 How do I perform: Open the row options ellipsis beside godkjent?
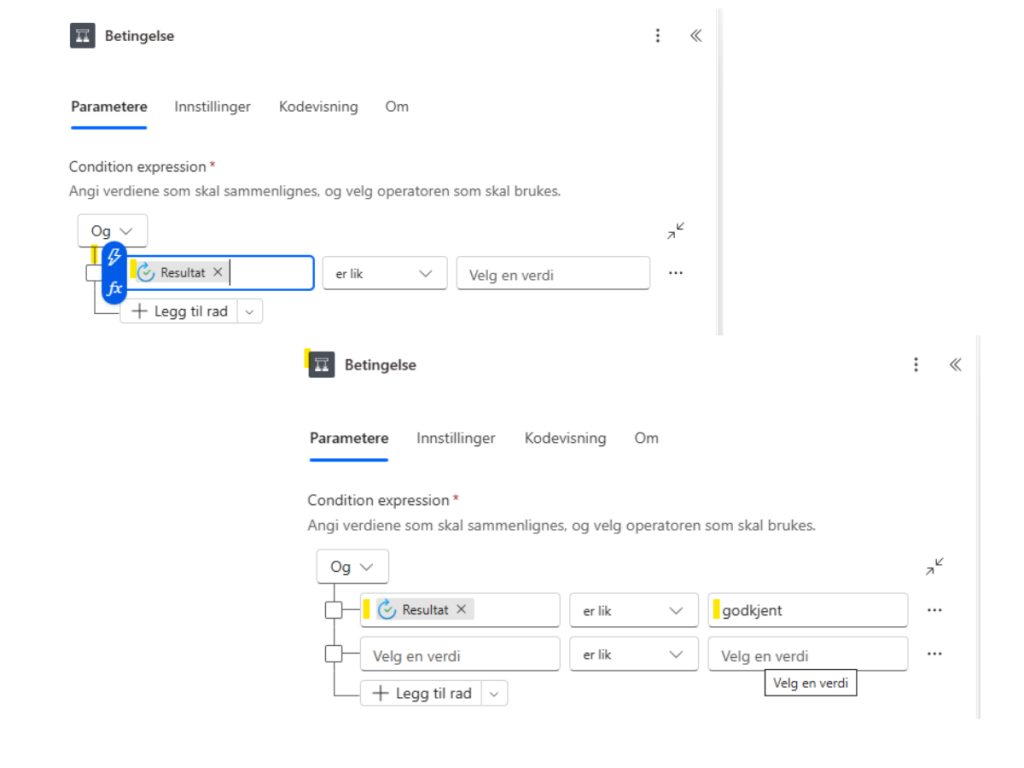pyautogui.click(x=934, y=609)
